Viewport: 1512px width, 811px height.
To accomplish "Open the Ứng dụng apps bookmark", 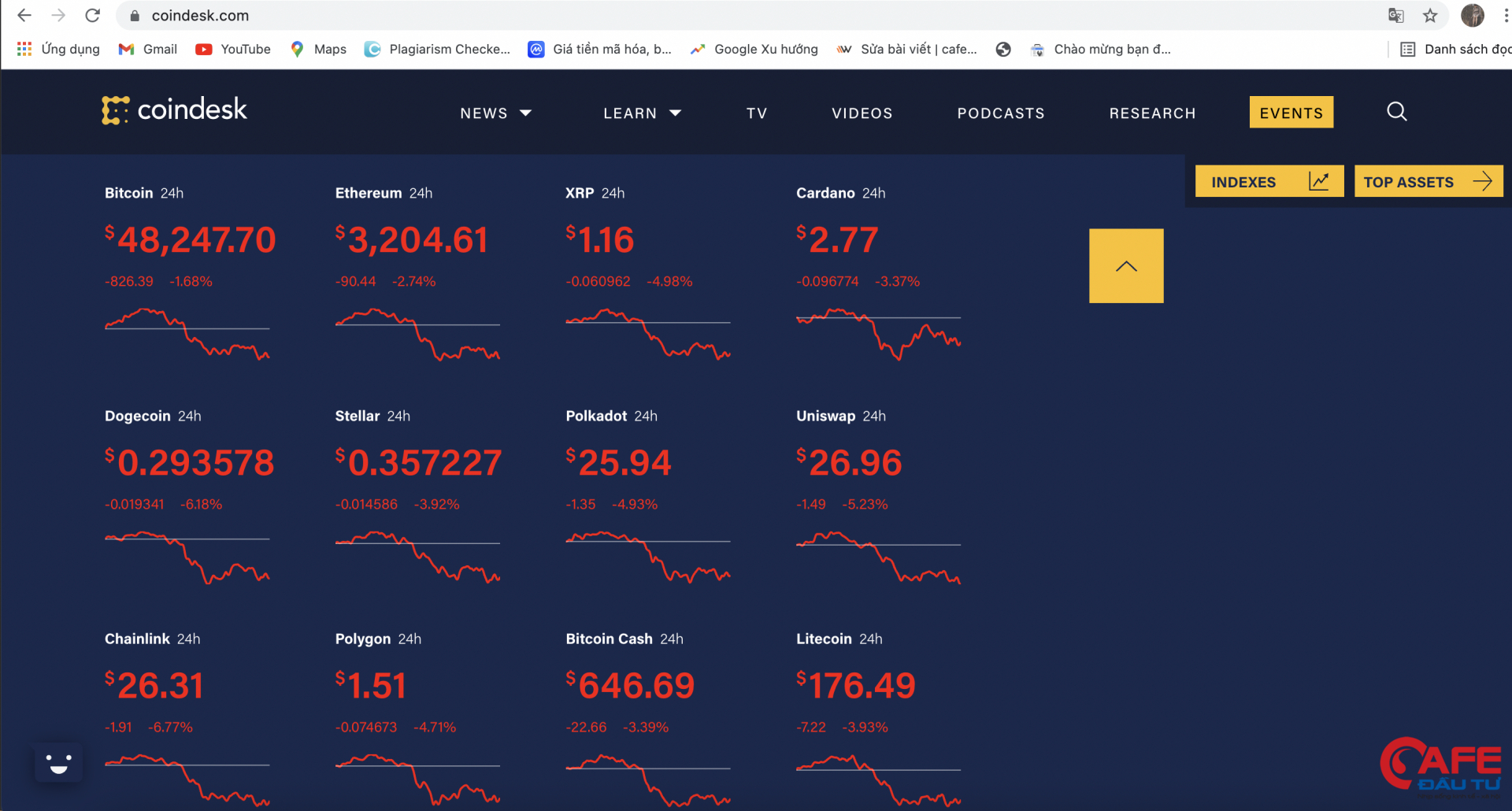I will point(58,49).
